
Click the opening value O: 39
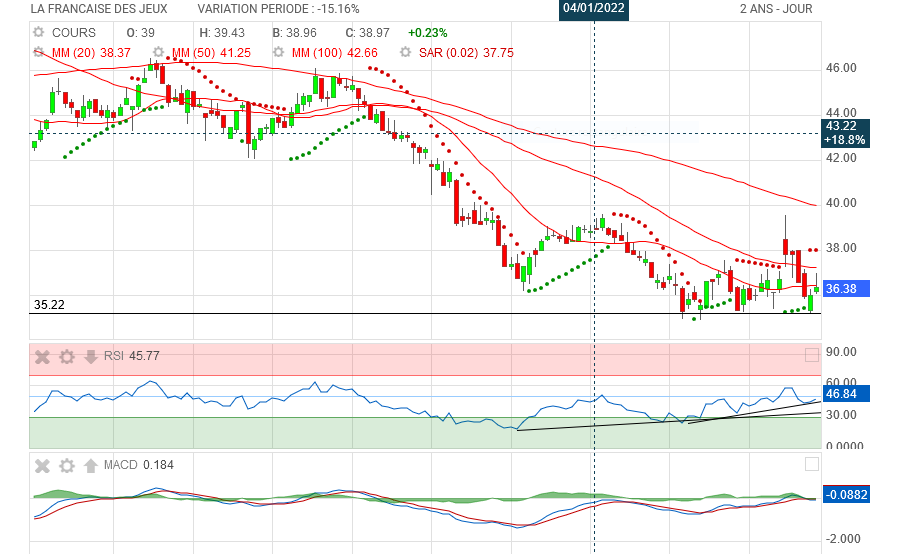[141, 33]
